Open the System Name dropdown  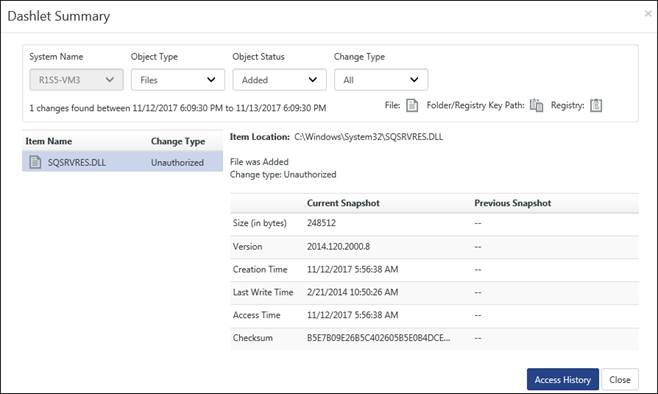(x=76, y=80)
